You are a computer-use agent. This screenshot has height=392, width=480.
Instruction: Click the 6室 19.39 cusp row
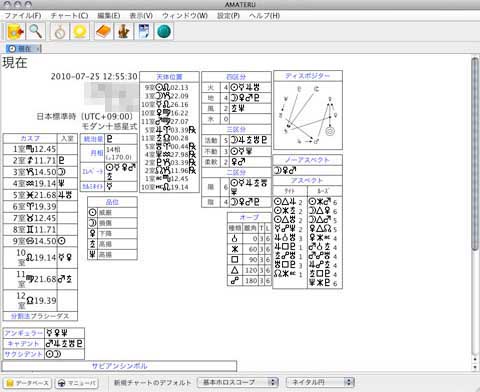40,207
